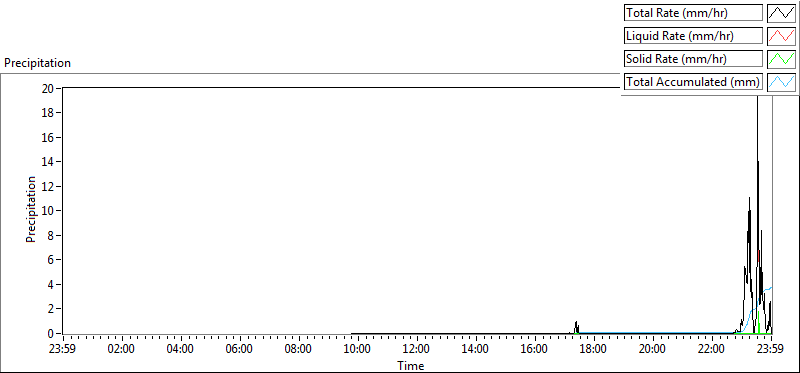Viewport: 800px width, 373px height.
Task: Click the 4 value on the Y axis
Action: 51,284
